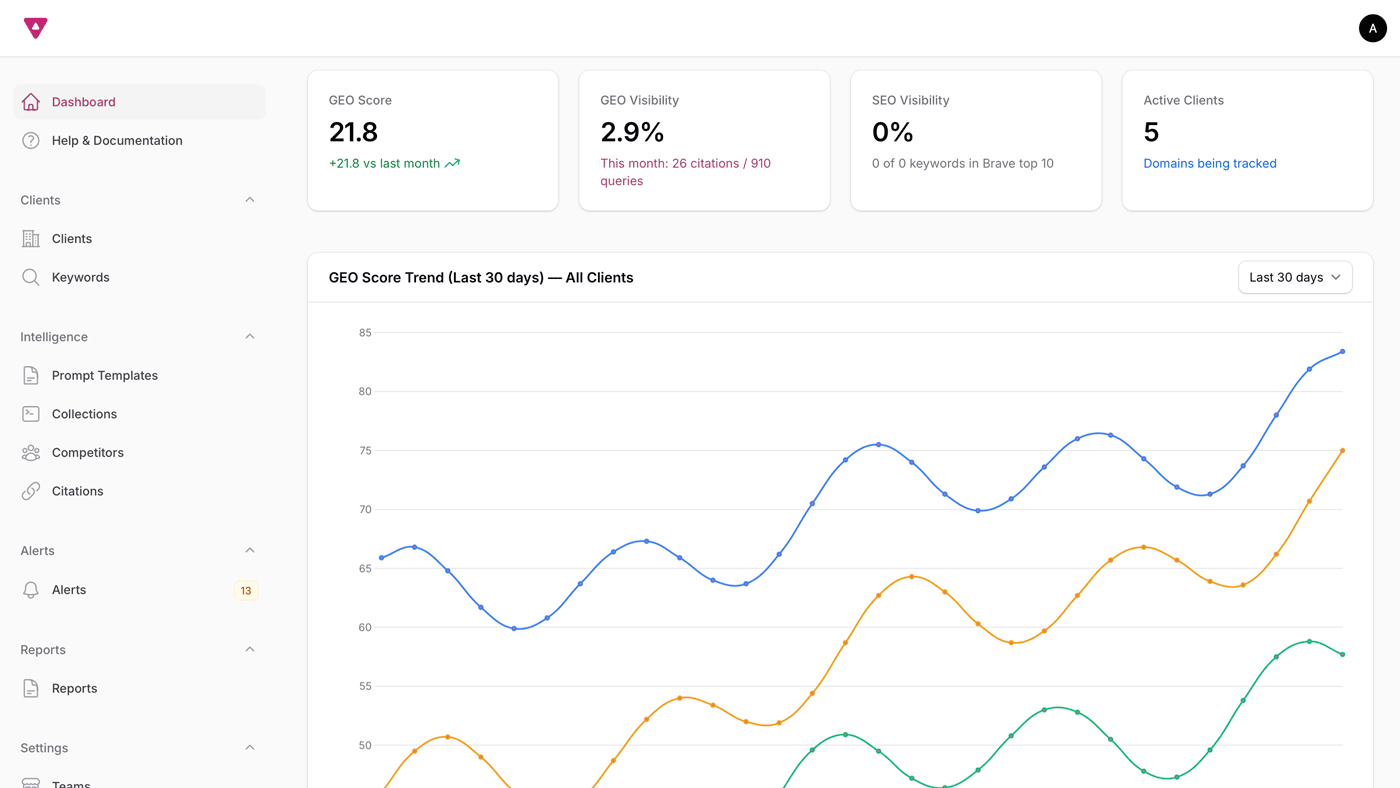Click the Citations chain-link icon

click(30, 490)
